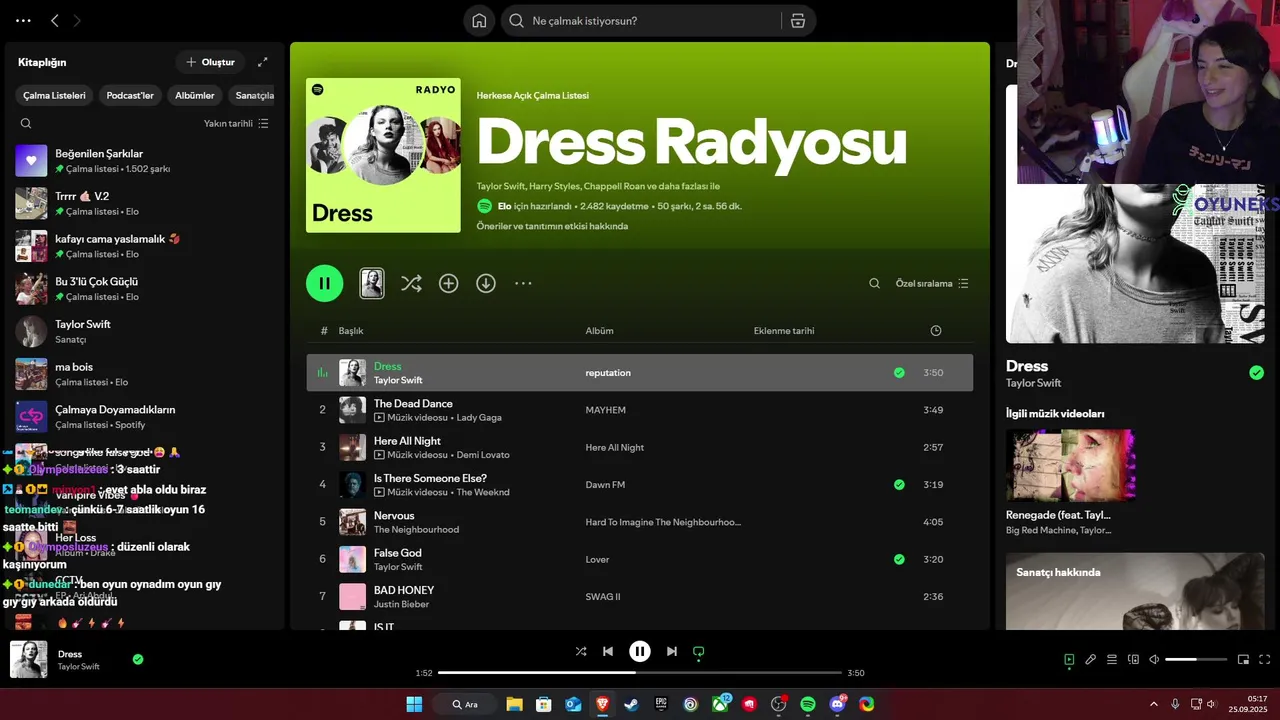Open 'Bu 3'lü Çok Güçlü' playlist
The width and height of the screenshot is (1280, 720).
coord(145,289)
